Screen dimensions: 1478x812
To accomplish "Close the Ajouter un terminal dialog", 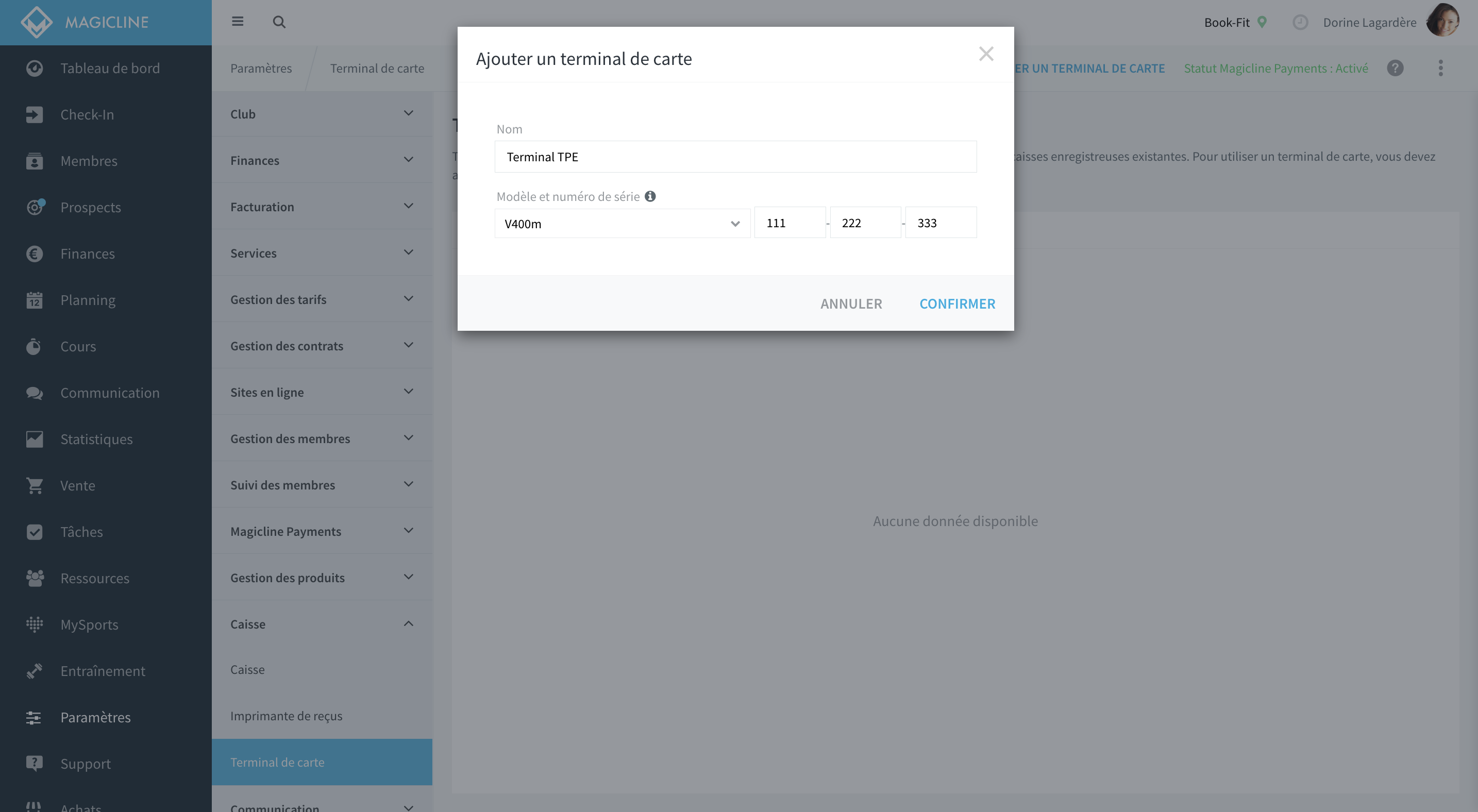I will click(x=986, y=54).
